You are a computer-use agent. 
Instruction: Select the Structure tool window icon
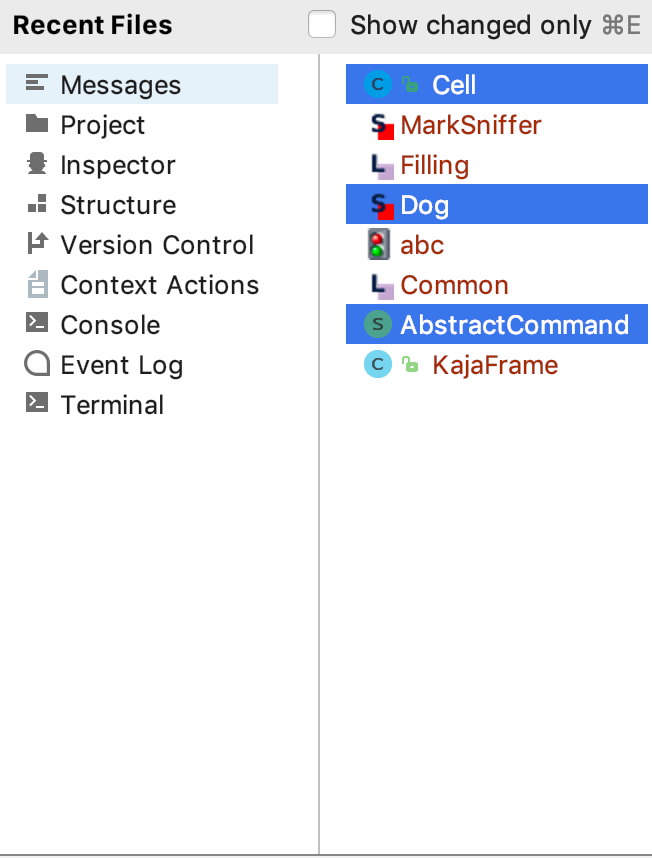pos(32,205)
